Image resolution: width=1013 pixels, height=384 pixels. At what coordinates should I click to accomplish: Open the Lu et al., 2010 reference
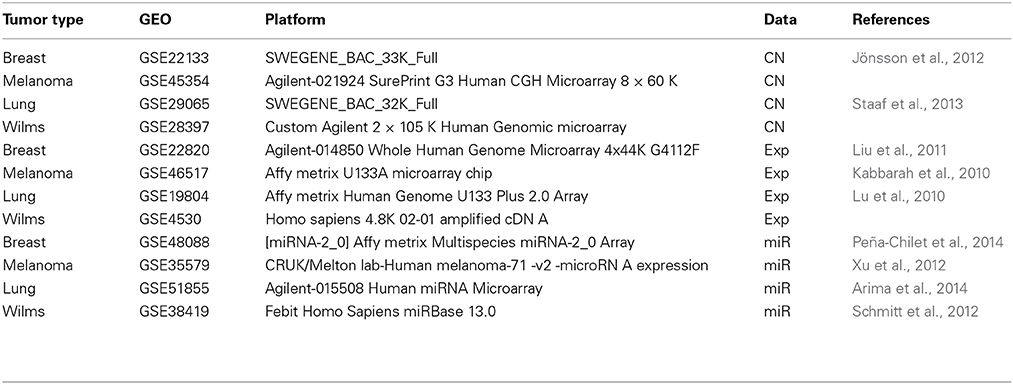[899, 197]
